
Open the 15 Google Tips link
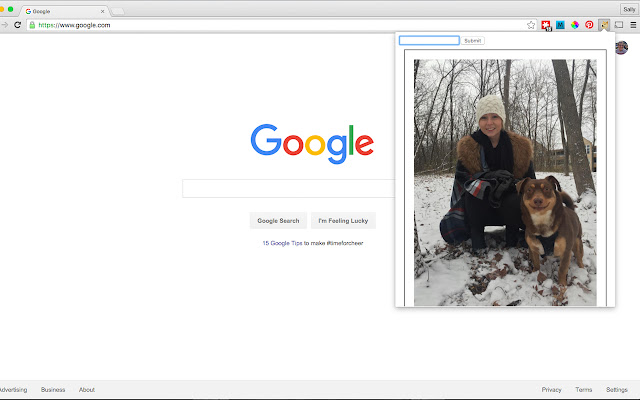[282, 243]
